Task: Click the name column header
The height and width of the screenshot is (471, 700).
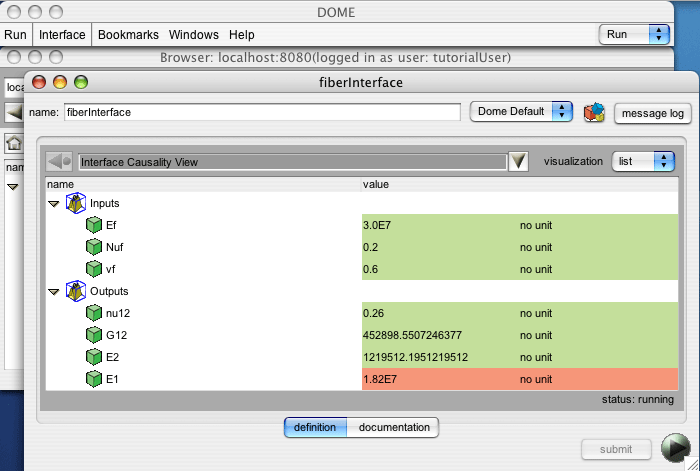Action: point(204,184)
